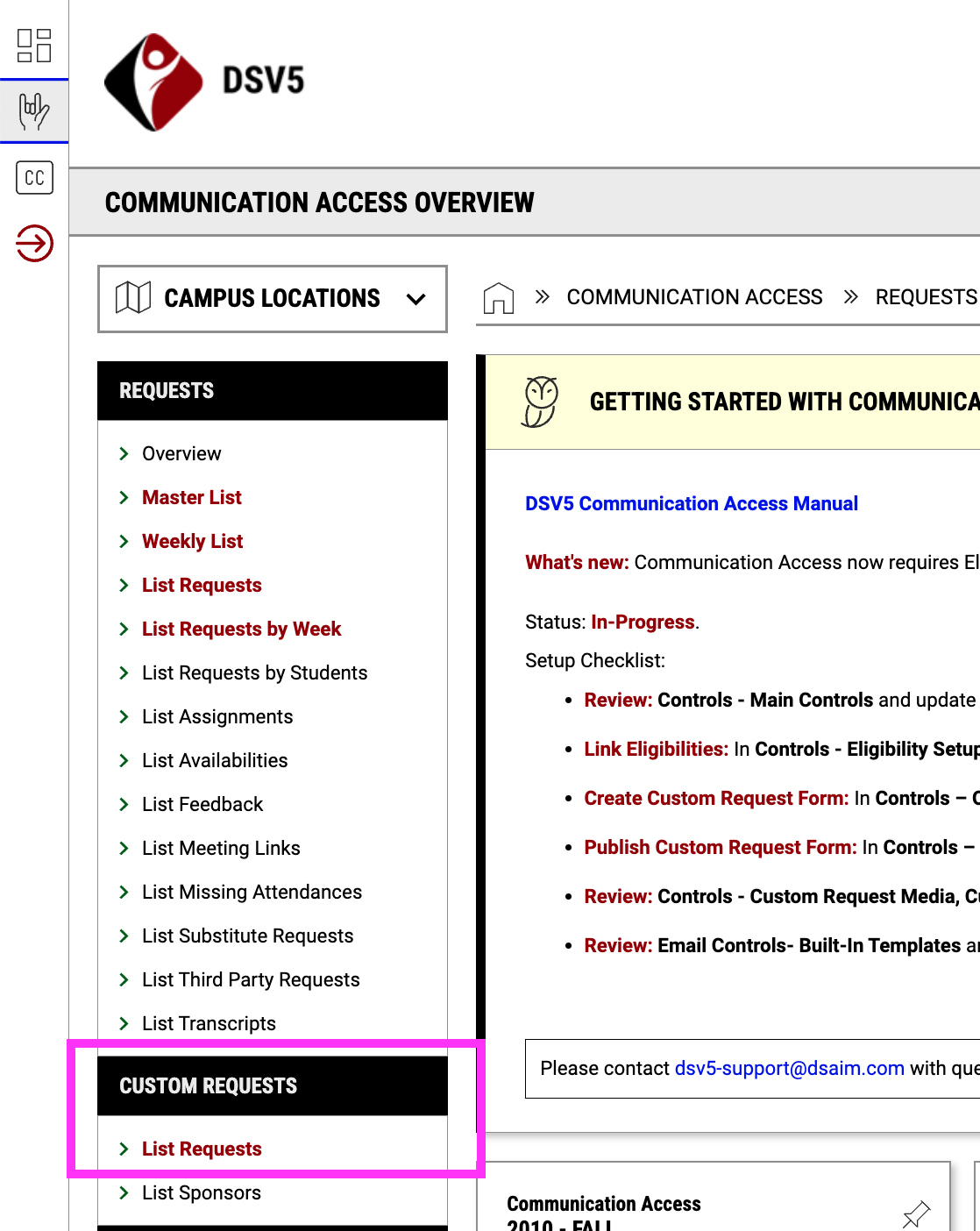Click the red sign-out arrow icon
Screen dimensions: 980x1231
pos(34,243)
